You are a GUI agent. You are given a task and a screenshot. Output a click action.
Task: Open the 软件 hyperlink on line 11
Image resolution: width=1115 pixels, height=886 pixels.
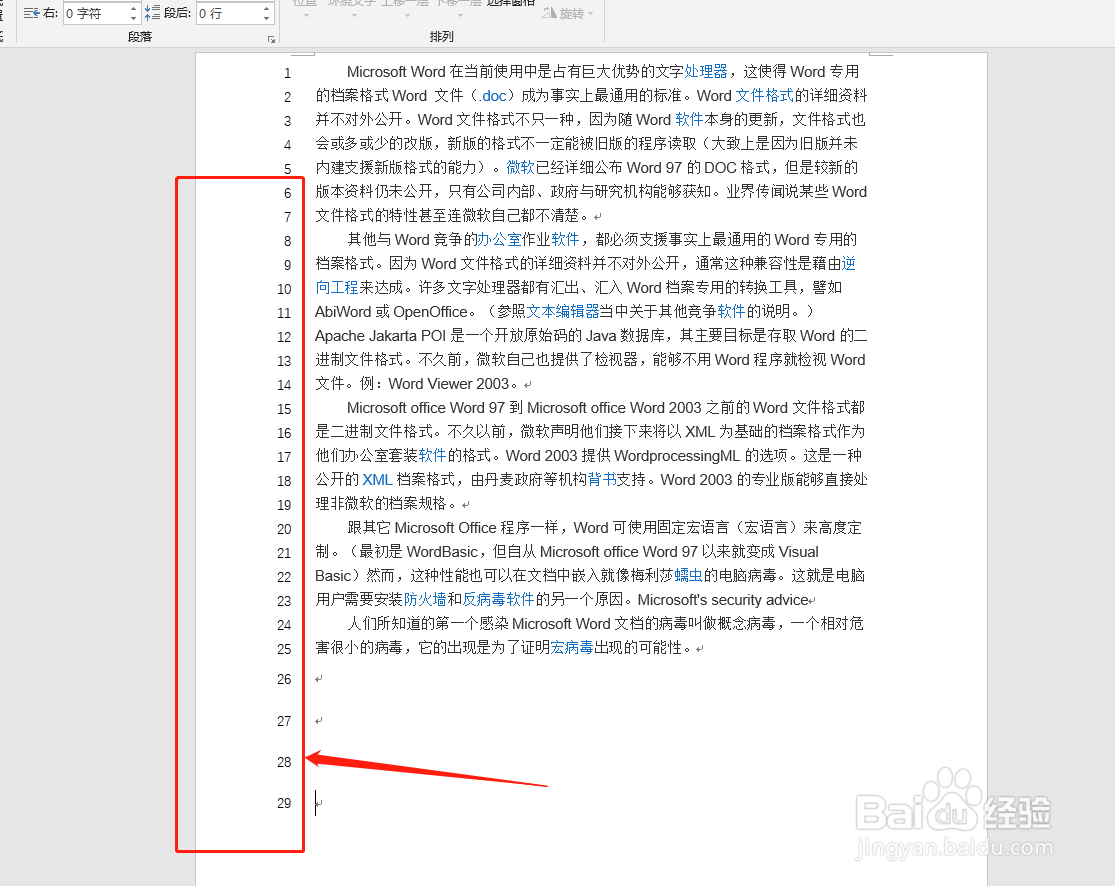click(731, 311)
